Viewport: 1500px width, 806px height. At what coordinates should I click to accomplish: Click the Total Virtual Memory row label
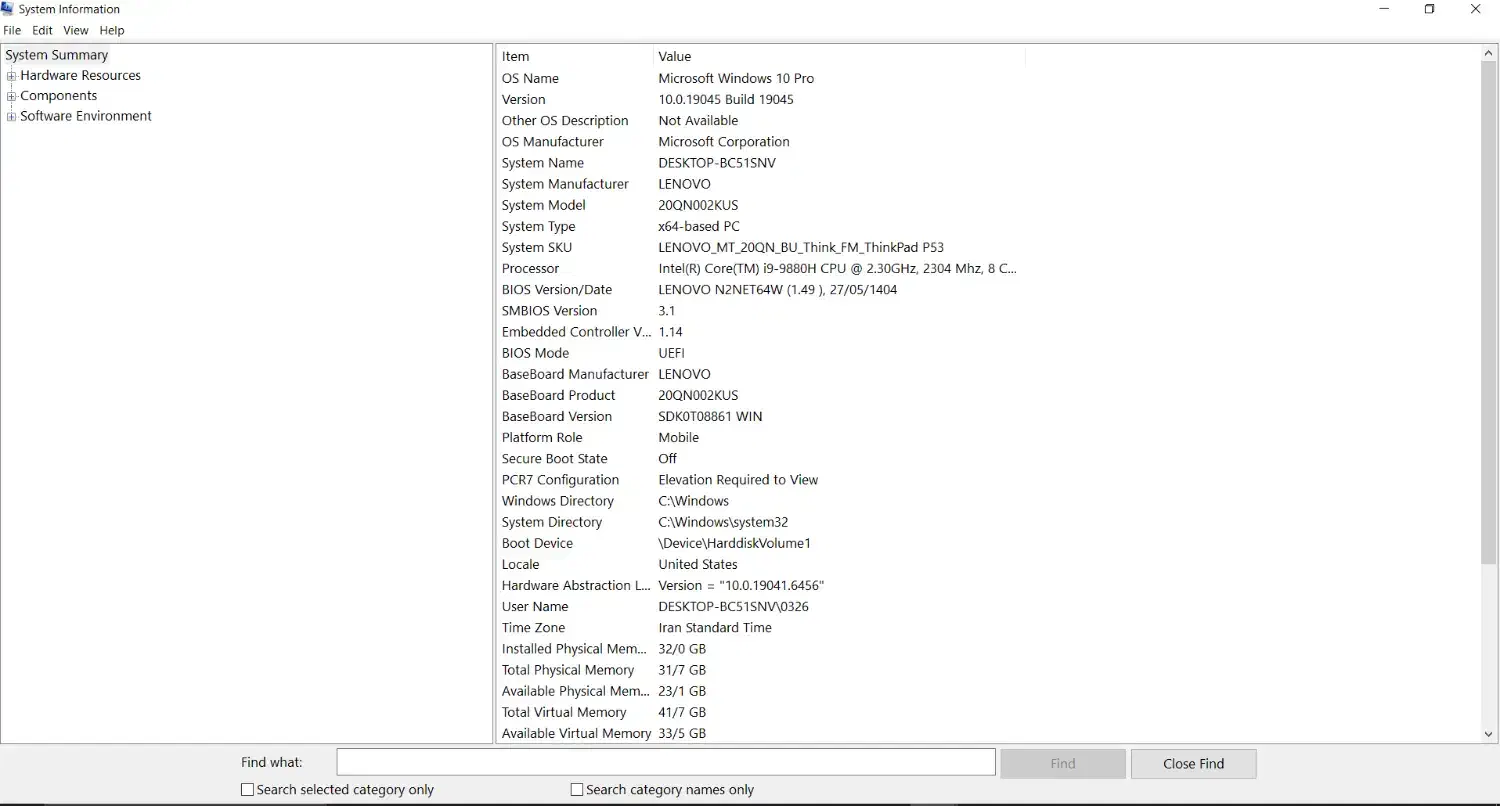pos(564,712)
